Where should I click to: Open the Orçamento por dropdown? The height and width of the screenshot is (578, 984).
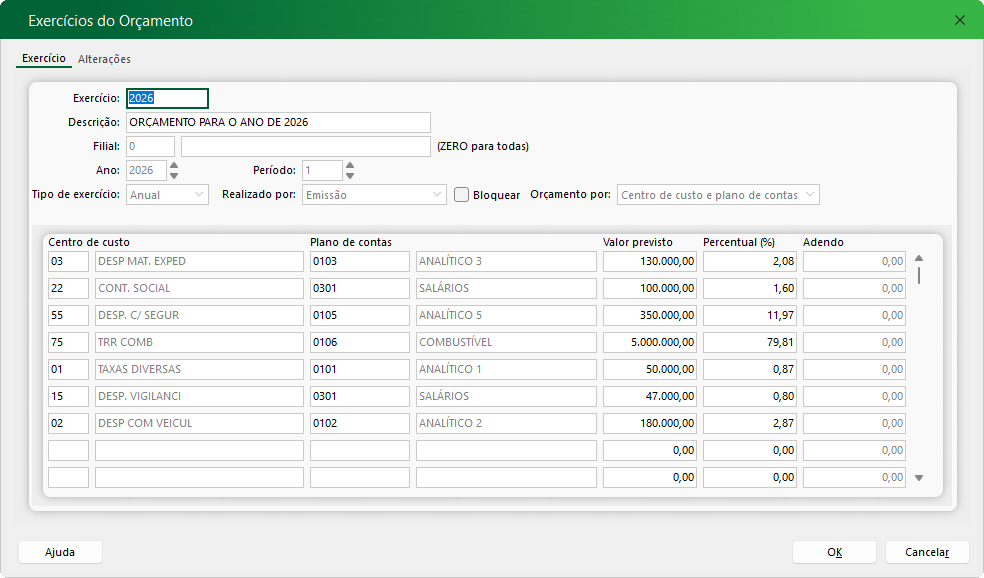[x=718, y=195]
